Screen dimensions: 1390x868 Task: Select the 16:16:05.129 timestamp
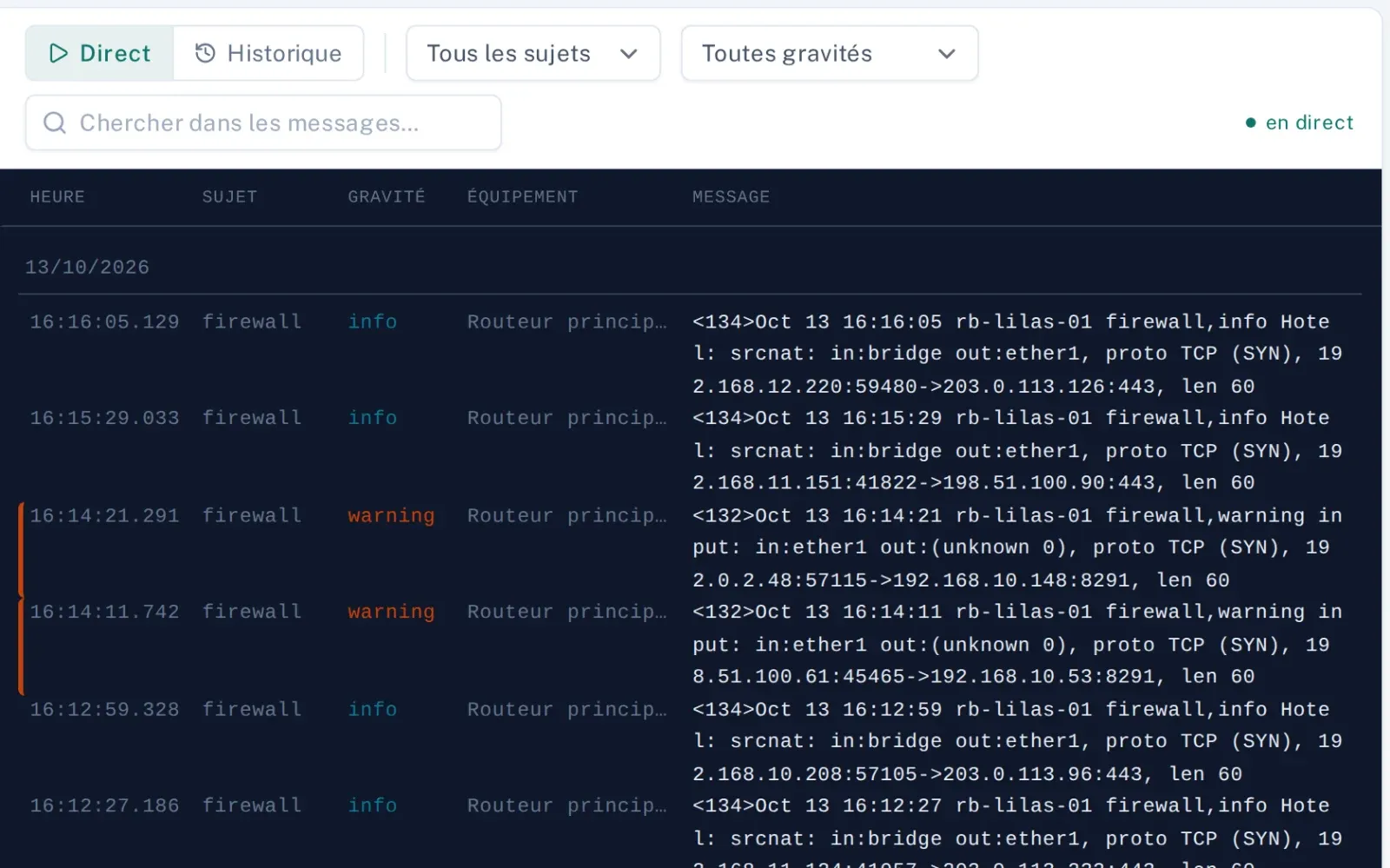(x=104, y=321)
